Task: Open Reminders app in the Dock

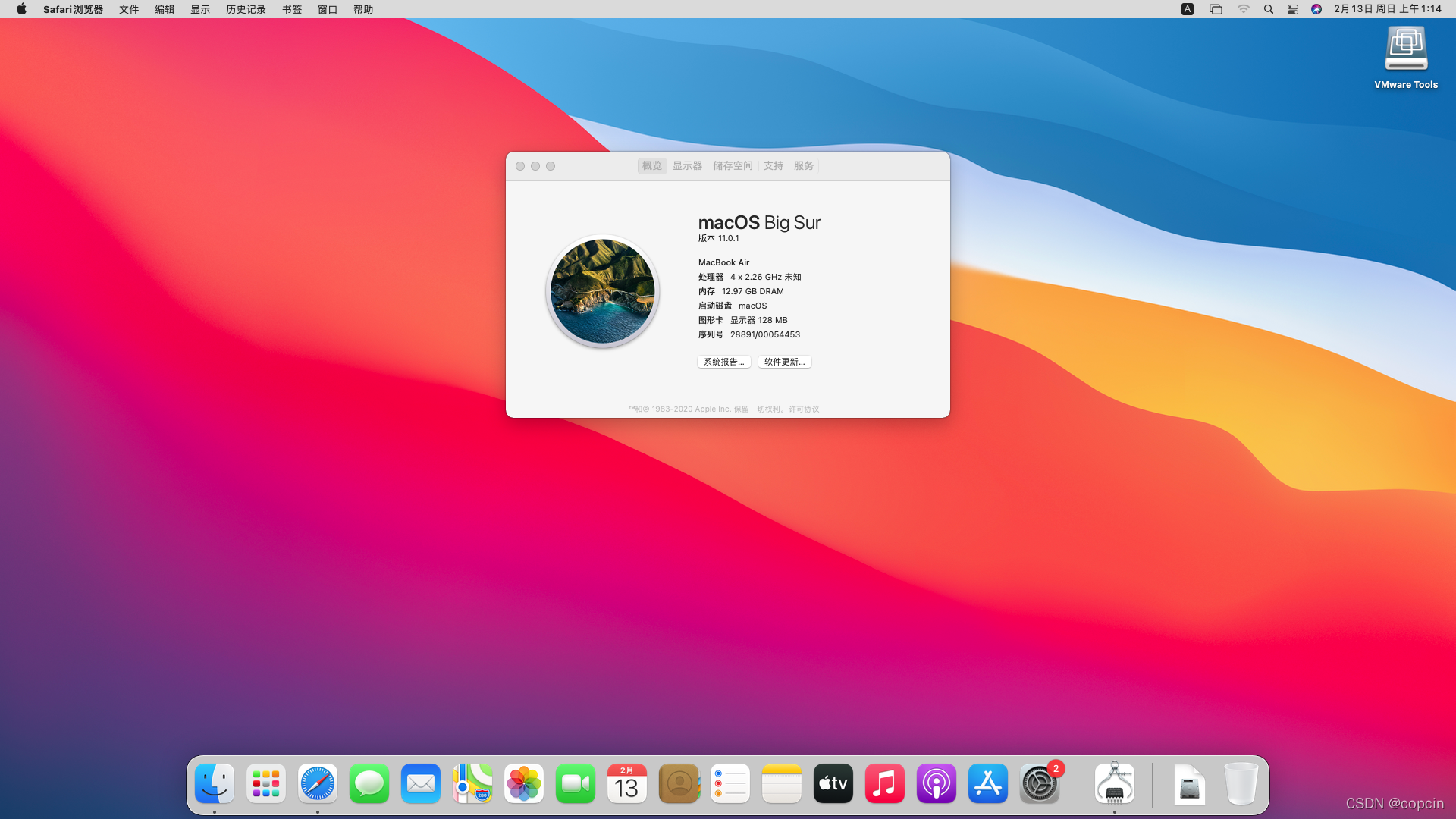Action: 730,783
